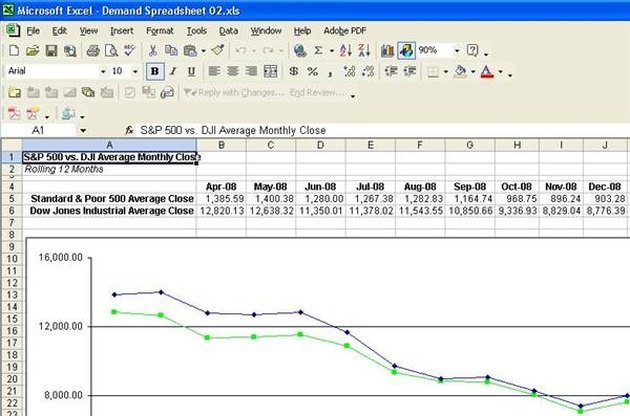The image size is (630, 416).
Task: Click the 16,000.00 chart axis label
Action: [x=61, y=257]
